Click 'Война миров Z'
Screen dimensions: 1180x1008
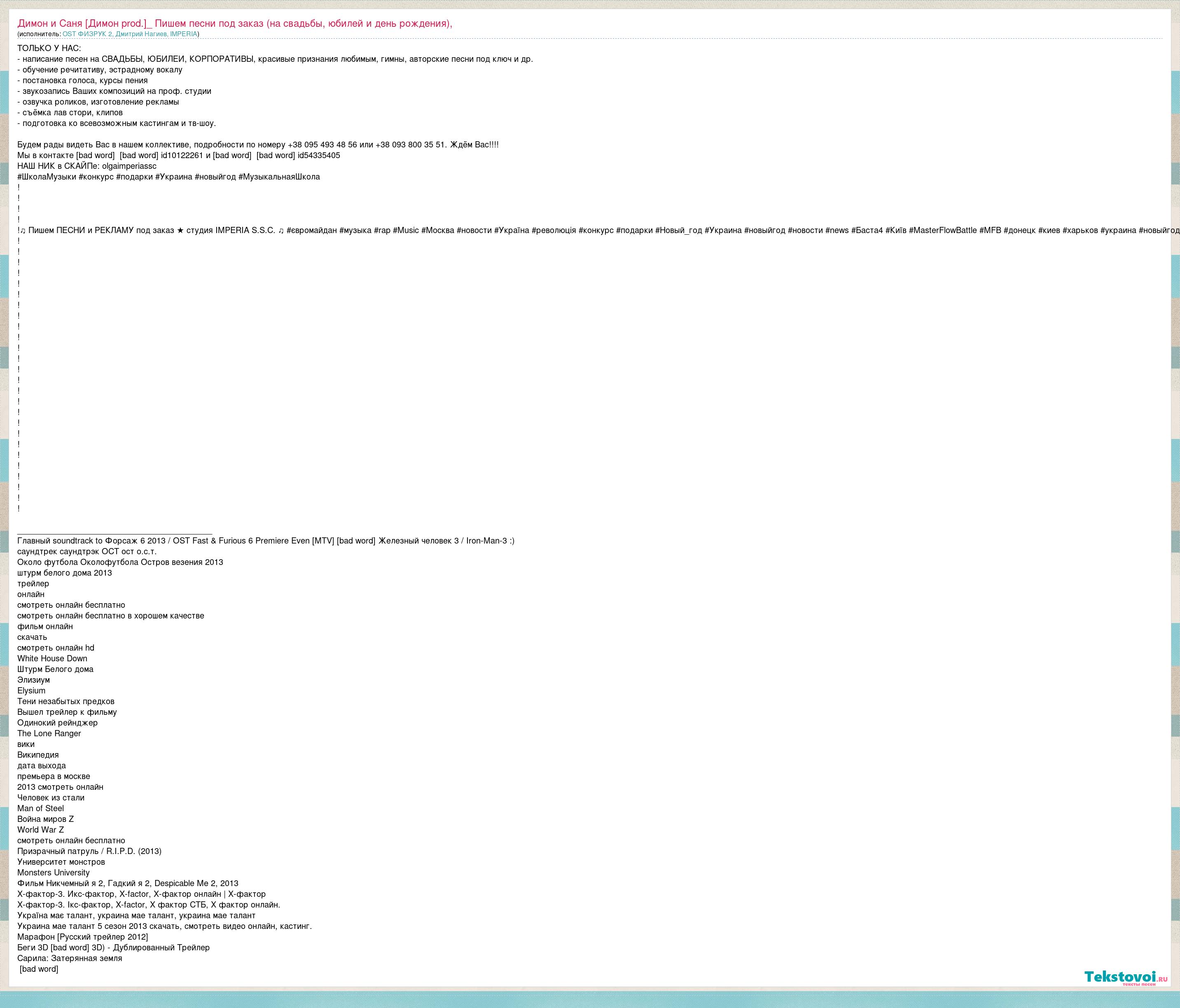pos(46,819)
